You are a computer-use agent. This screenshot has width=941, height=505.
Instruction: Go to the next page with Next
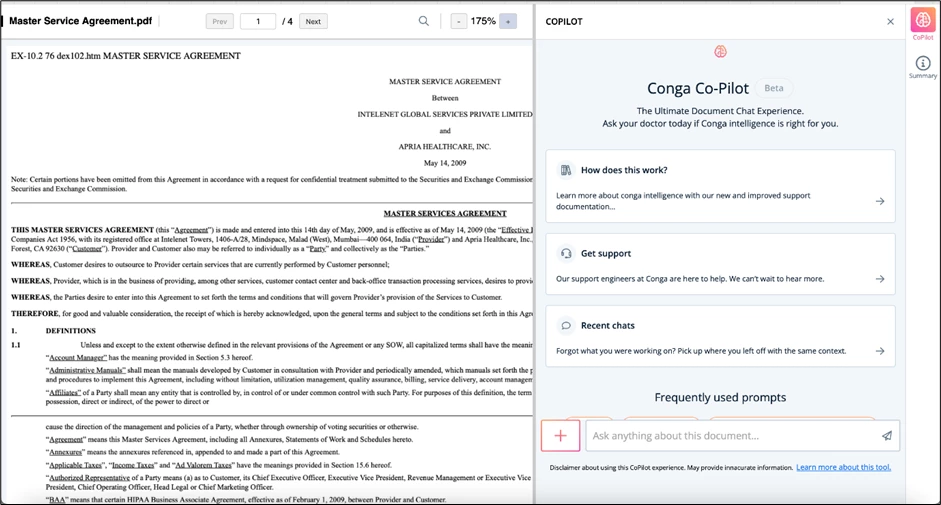[x=313, y=22]
